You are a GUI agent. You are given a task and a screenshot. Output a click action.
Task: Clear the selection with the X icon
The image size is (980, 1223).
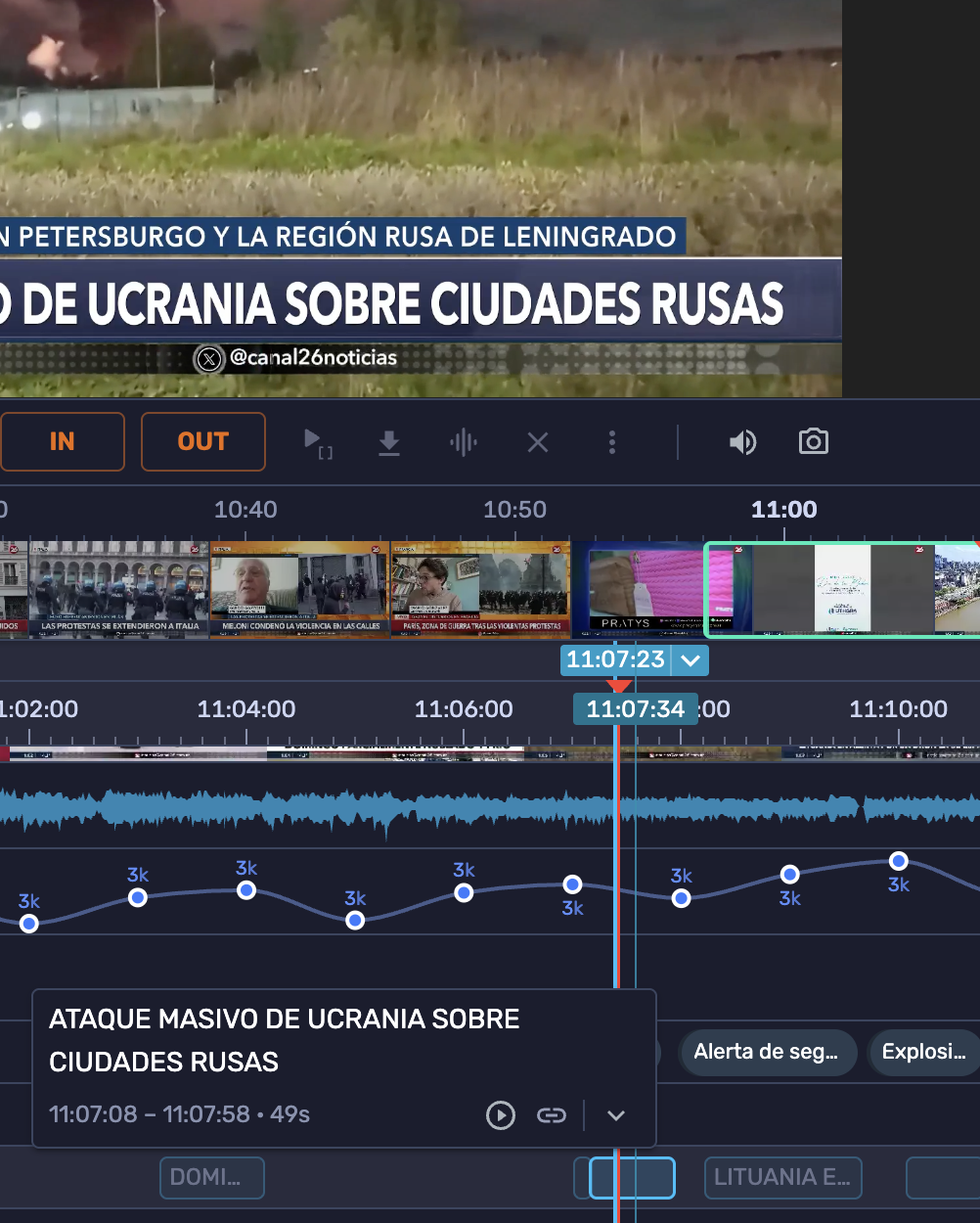(538, 442)
